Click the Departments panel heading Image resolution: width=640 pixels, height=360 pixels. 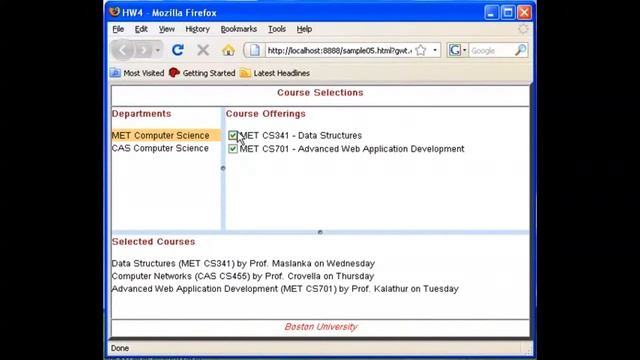click(142, 114)
